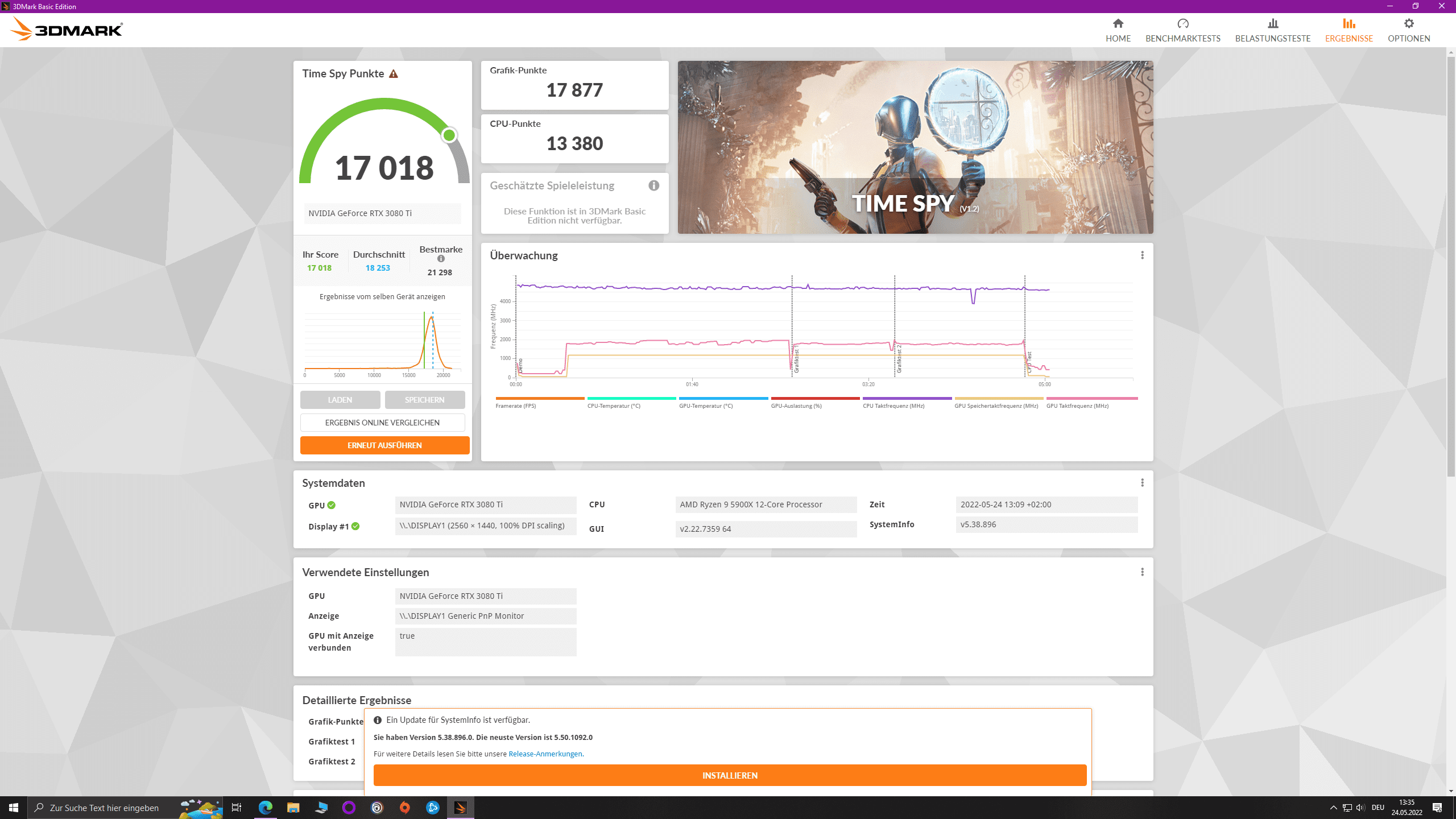
Task: Click the purple ring taskbar icon
Action: (349, 808)
